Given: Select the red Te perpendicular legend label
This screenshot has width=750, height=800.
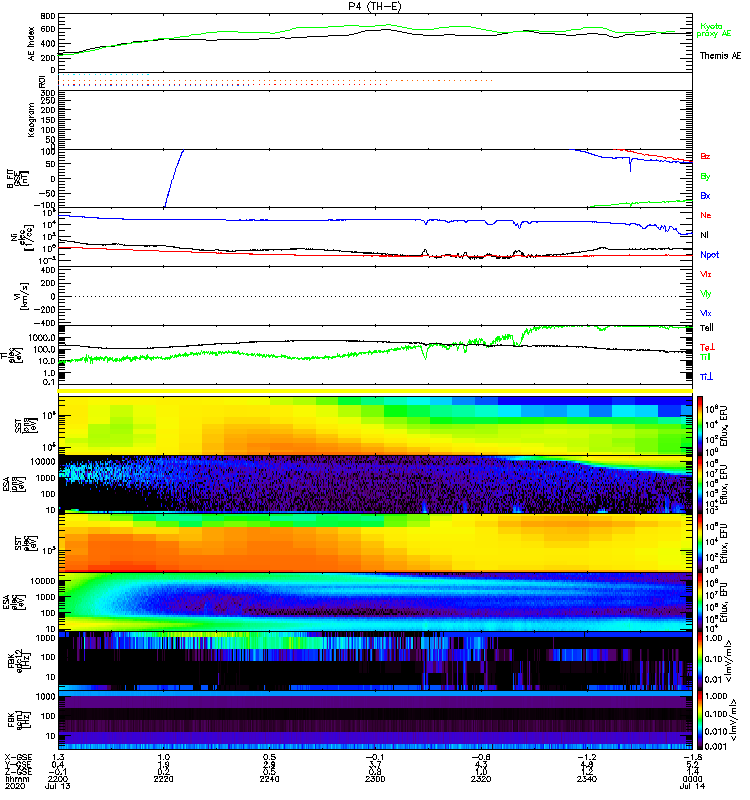Looking at the screenshot, I should [x=707, y=347].
